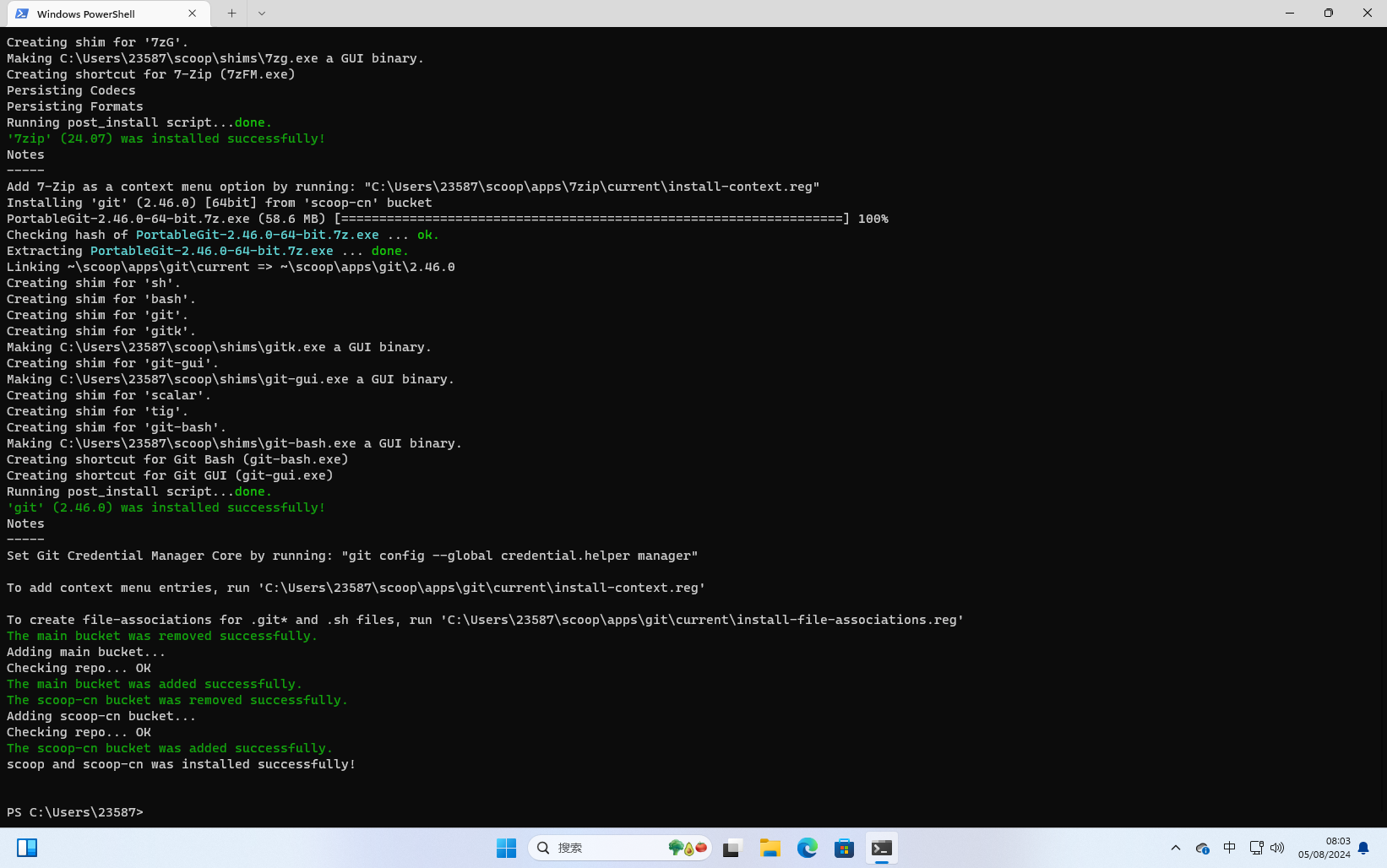Restore down the terminal window
This screenshot has height=868, width=1387.
[x=1328, y=14]
